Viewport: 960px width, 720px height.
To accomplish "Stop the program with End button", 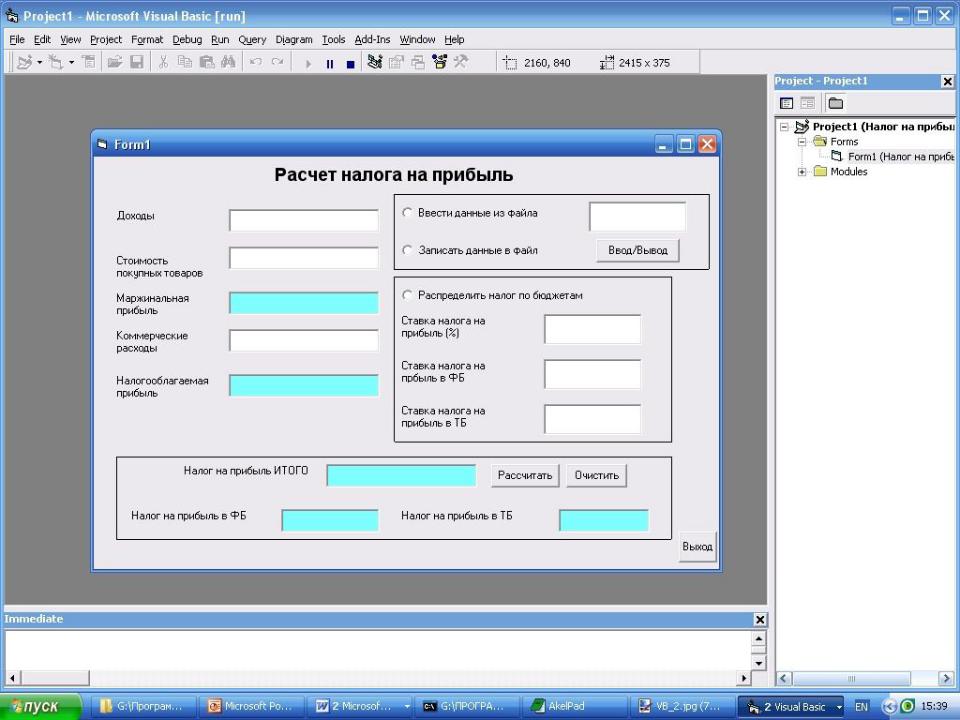I will (x=351, y=64).
